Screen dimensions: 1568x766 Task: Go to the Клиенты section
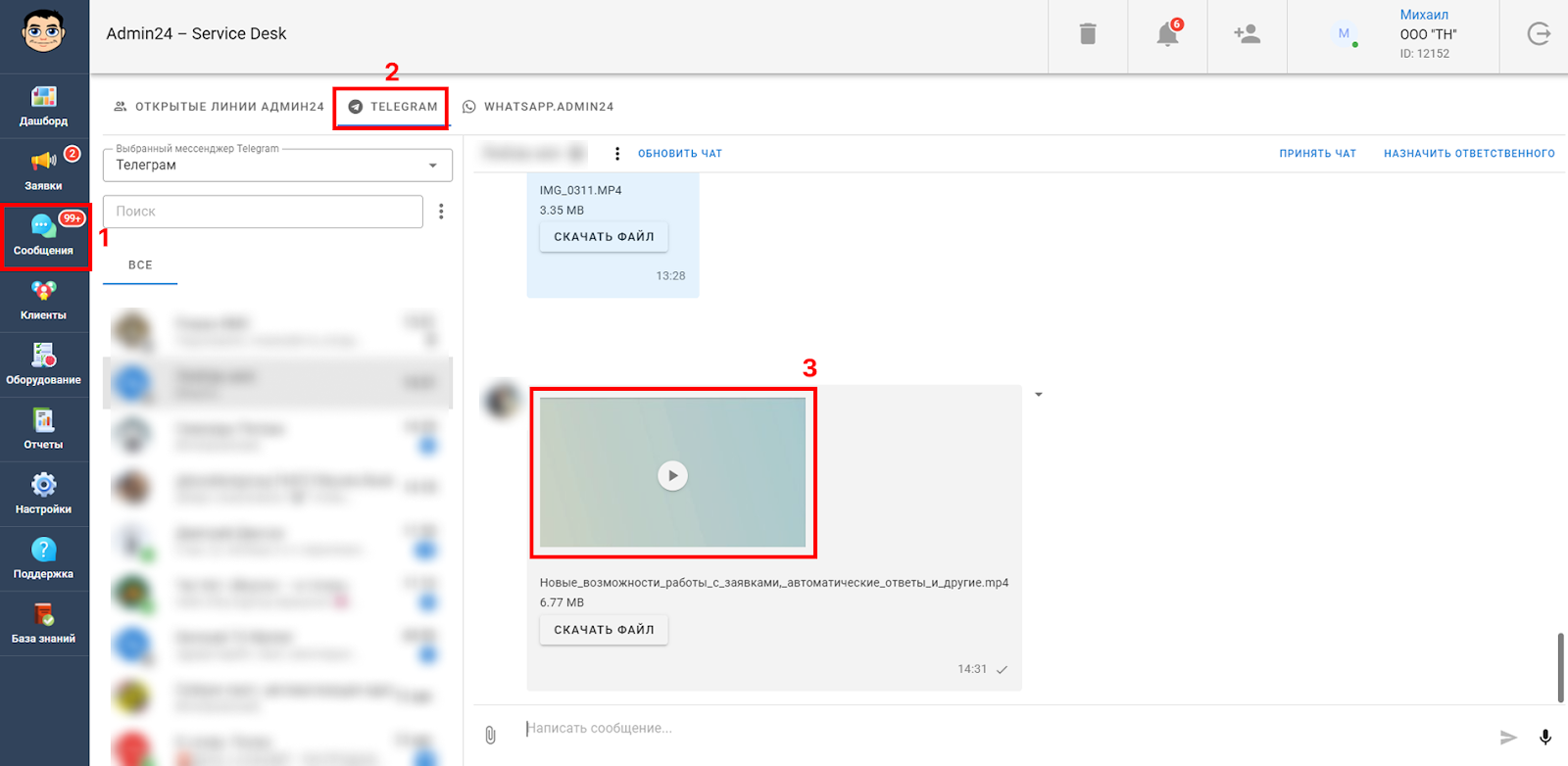[x=44, y=301]
